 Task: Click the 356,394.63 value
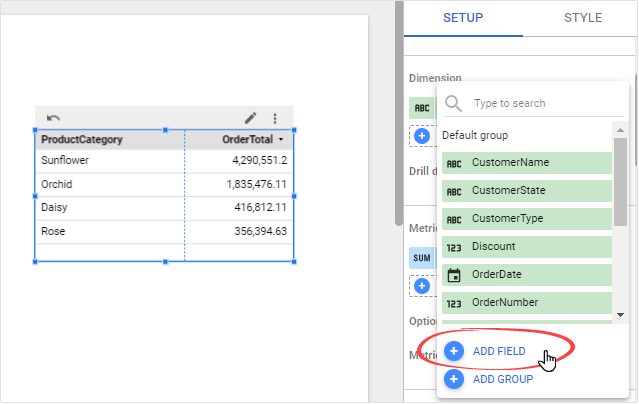tap(260, 232)
